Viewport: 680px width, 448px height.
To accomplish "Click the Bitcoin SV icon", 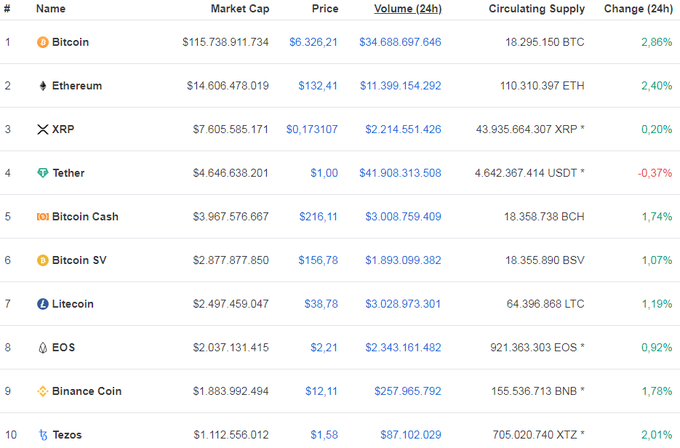I will 42,260.
